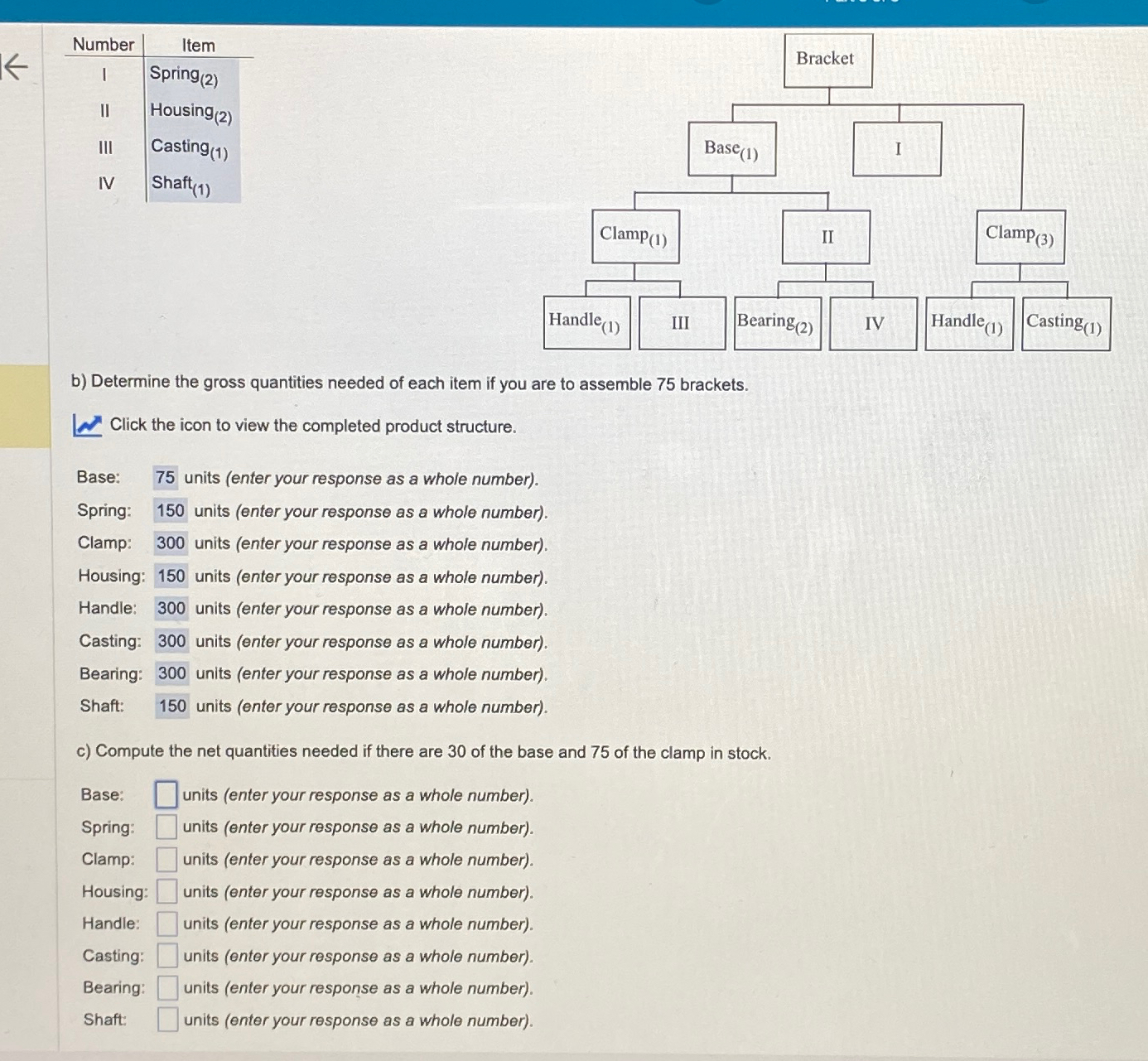
Task: Select the part c Bearing net quantity field
Action: point(168,987)
